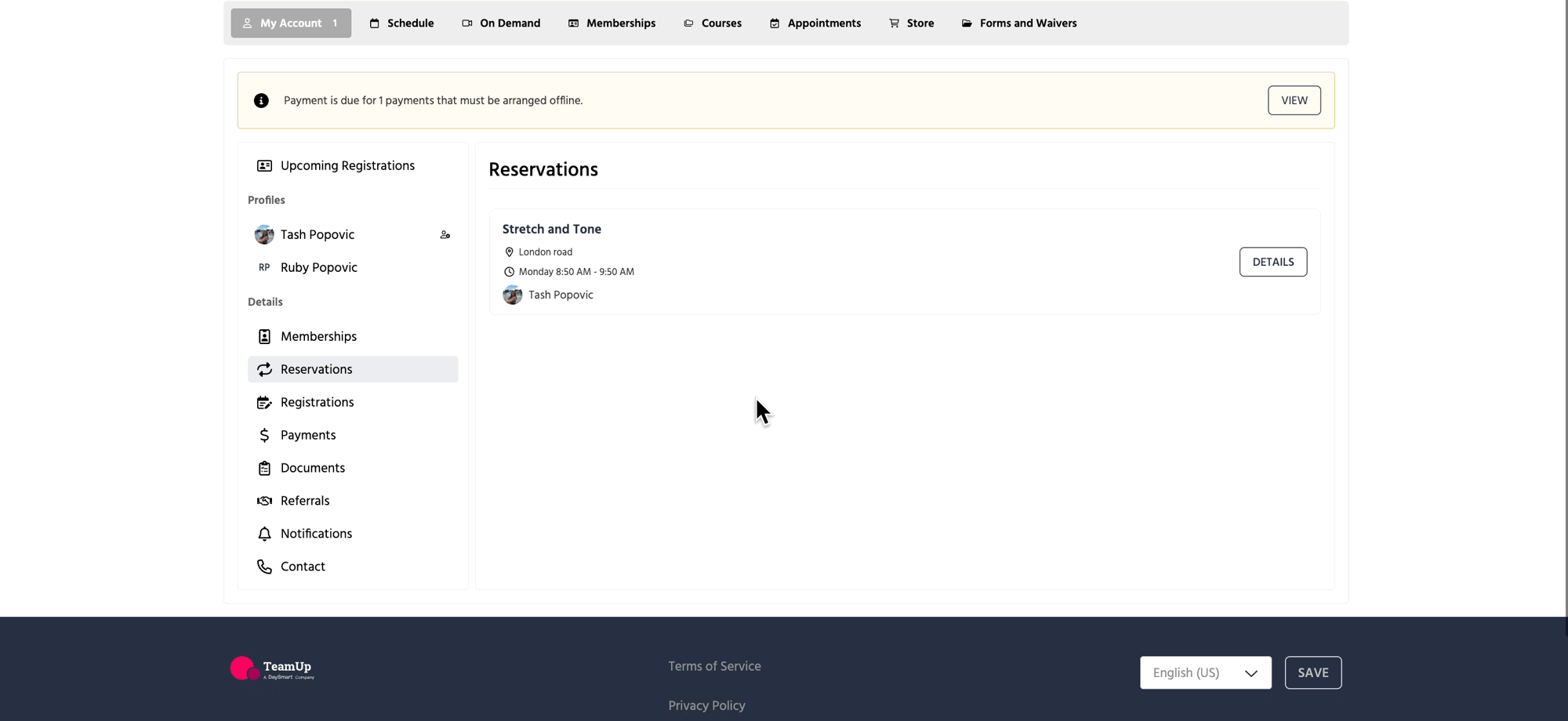Go to Forms and Waivers tab

[1018, 24]
